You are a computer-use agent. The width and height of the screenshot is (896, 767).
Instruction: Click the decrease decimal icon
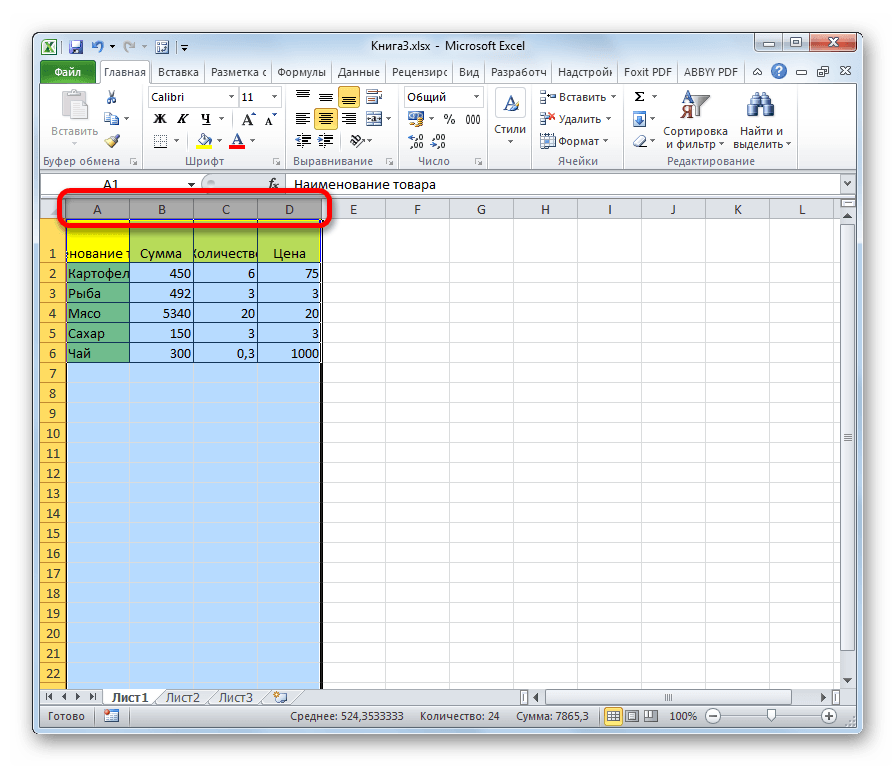[x=438, y=141]
